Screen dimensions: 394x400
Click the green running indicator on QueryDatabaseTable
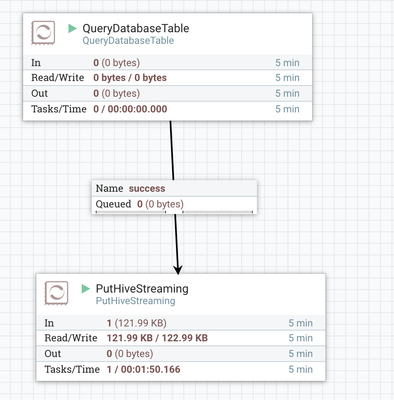(72, 28)
